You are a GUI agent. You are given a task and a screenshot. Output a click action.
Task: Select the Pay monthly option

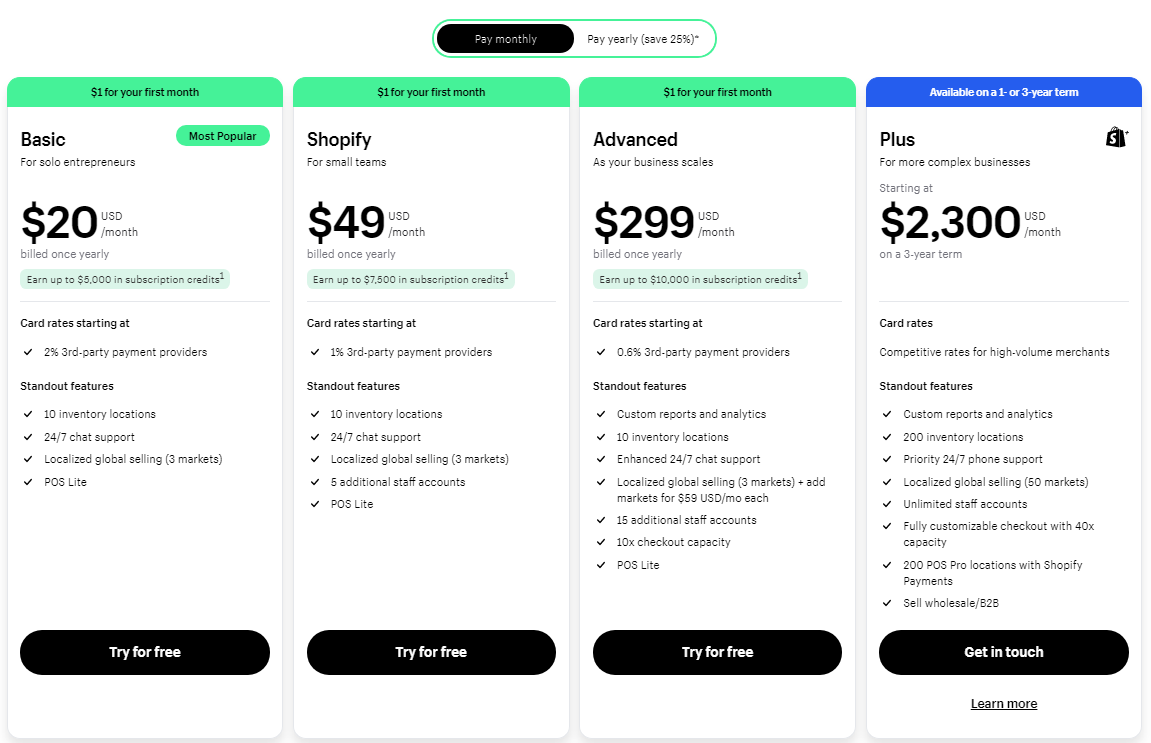504,38
